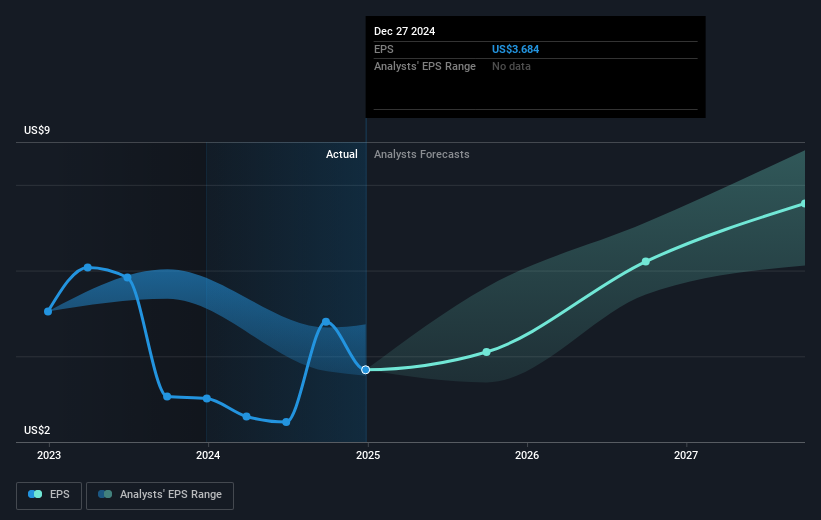The image size is (821, 520).
Task: Select the EPS point on the 2024 gridline
Action: point(207,399)
